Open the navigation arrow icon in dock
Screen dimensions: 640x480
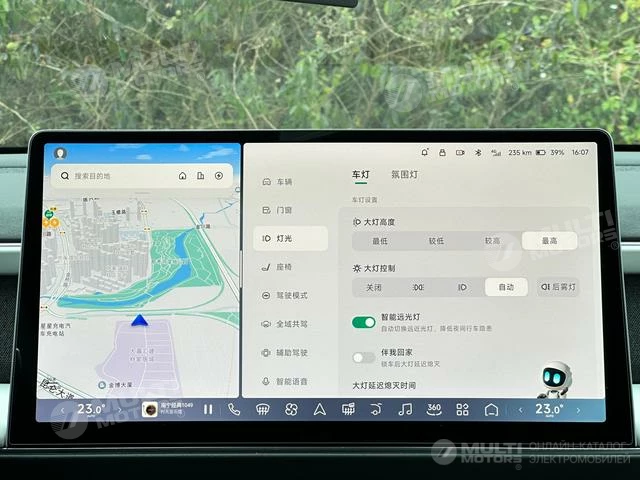[x=319, y=409]
